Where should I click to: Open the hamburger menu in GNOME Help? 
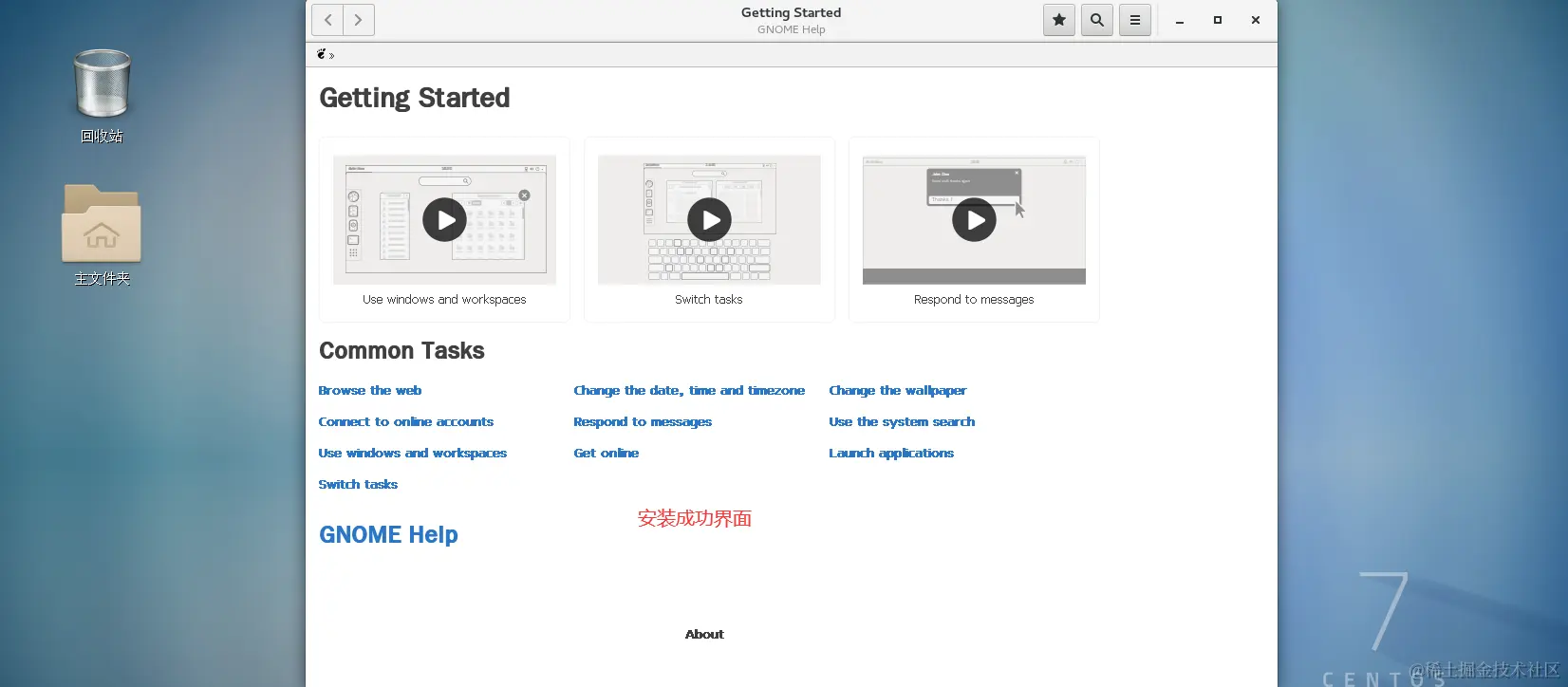1135,20
